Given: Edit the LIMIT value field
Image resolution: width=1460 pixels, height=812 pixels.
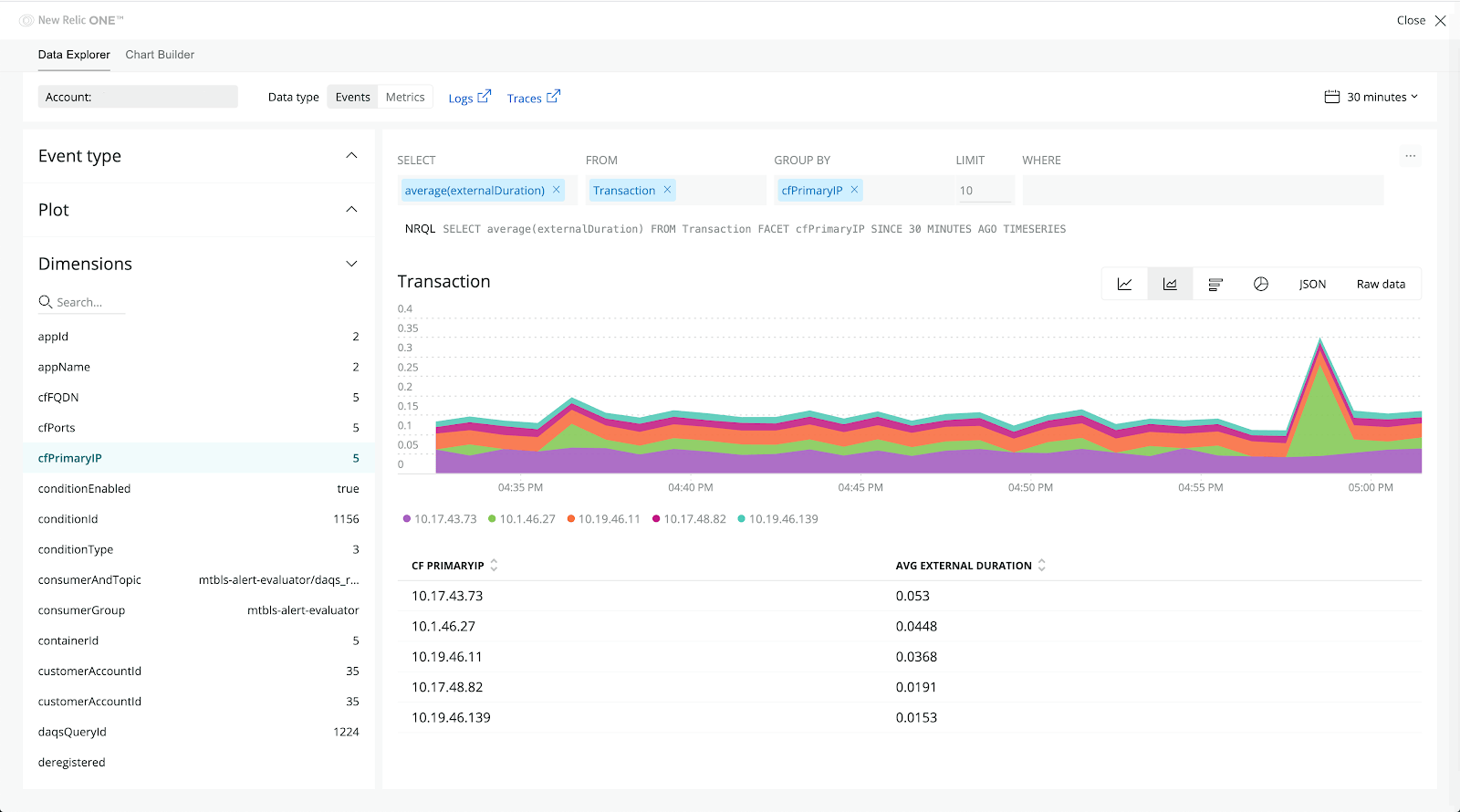Looking at the screenshot, I should (985, 190).
